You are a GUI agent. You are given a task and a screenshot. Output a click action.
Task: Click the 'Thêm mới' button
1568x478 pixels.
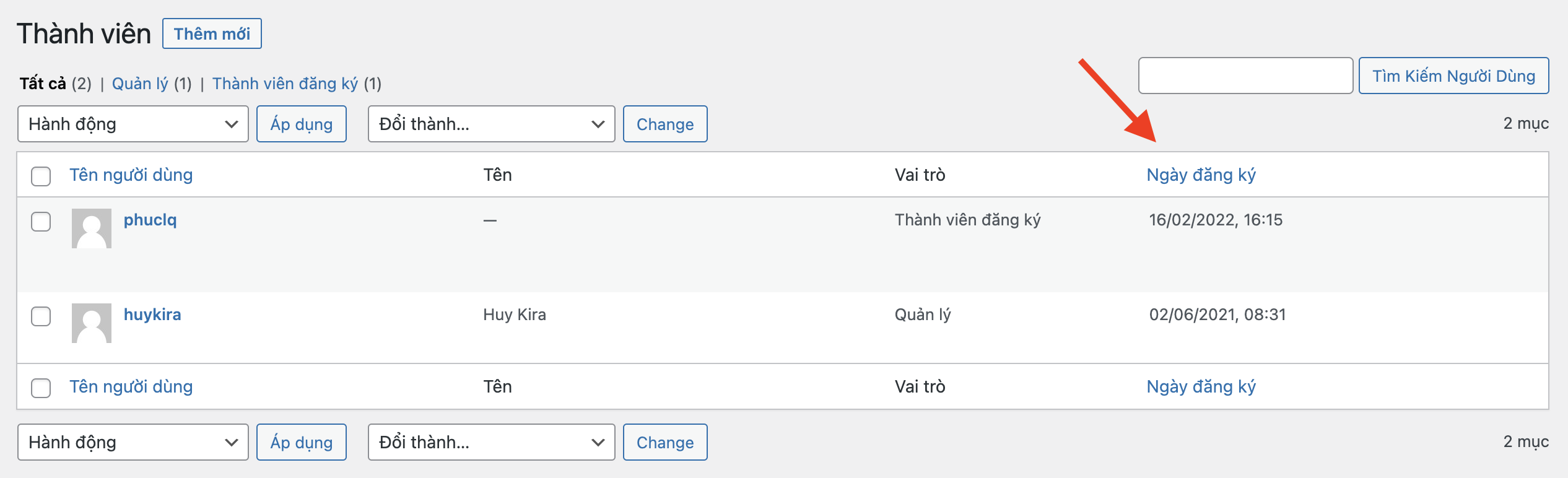pyautogui.click(x=211, y=34)
